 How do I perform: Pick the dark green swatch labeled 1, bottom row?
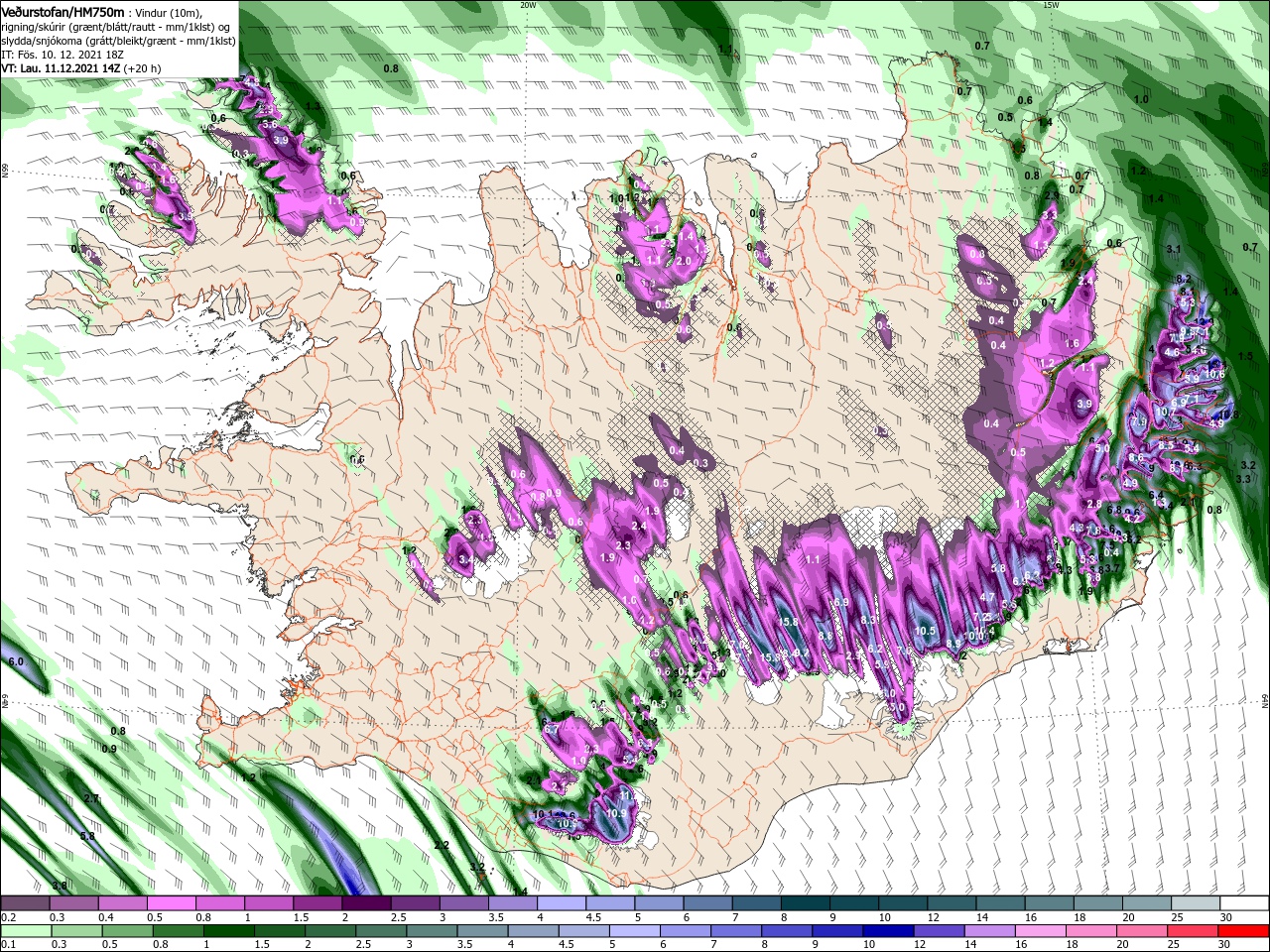pyautogui.click(x=230, y=930)
